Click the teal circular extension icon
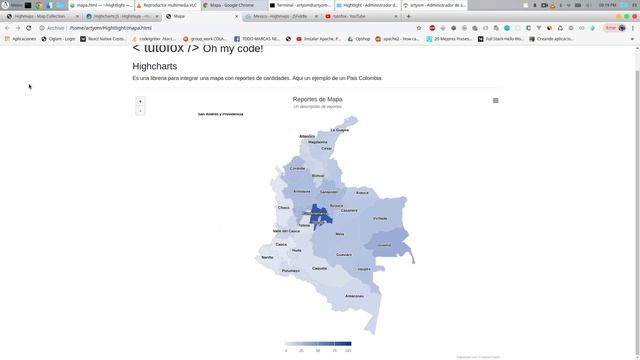 [x=507, y=28]
